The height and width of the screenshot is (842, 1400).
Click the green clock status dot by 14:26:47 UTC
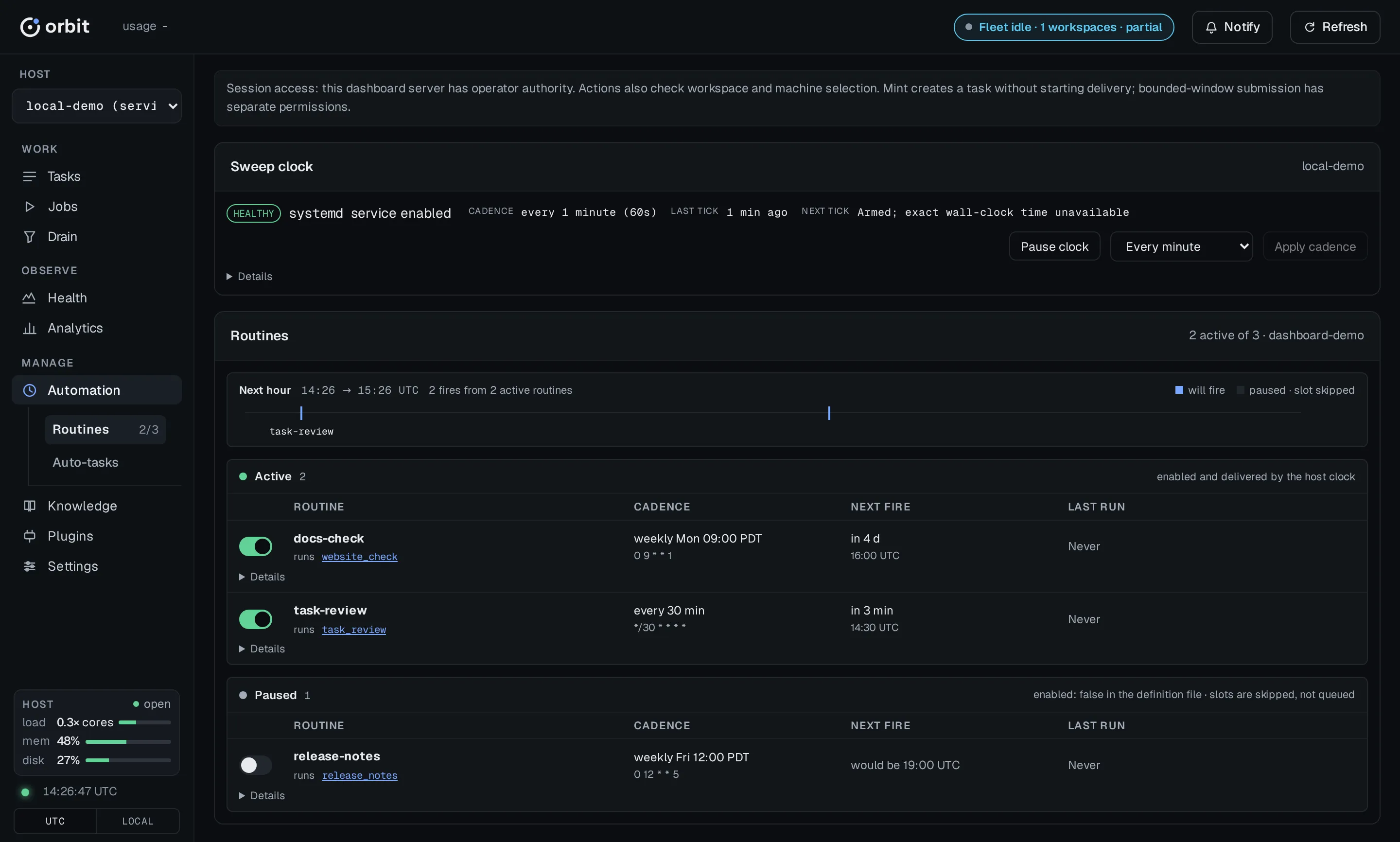(x=26, y=792)
